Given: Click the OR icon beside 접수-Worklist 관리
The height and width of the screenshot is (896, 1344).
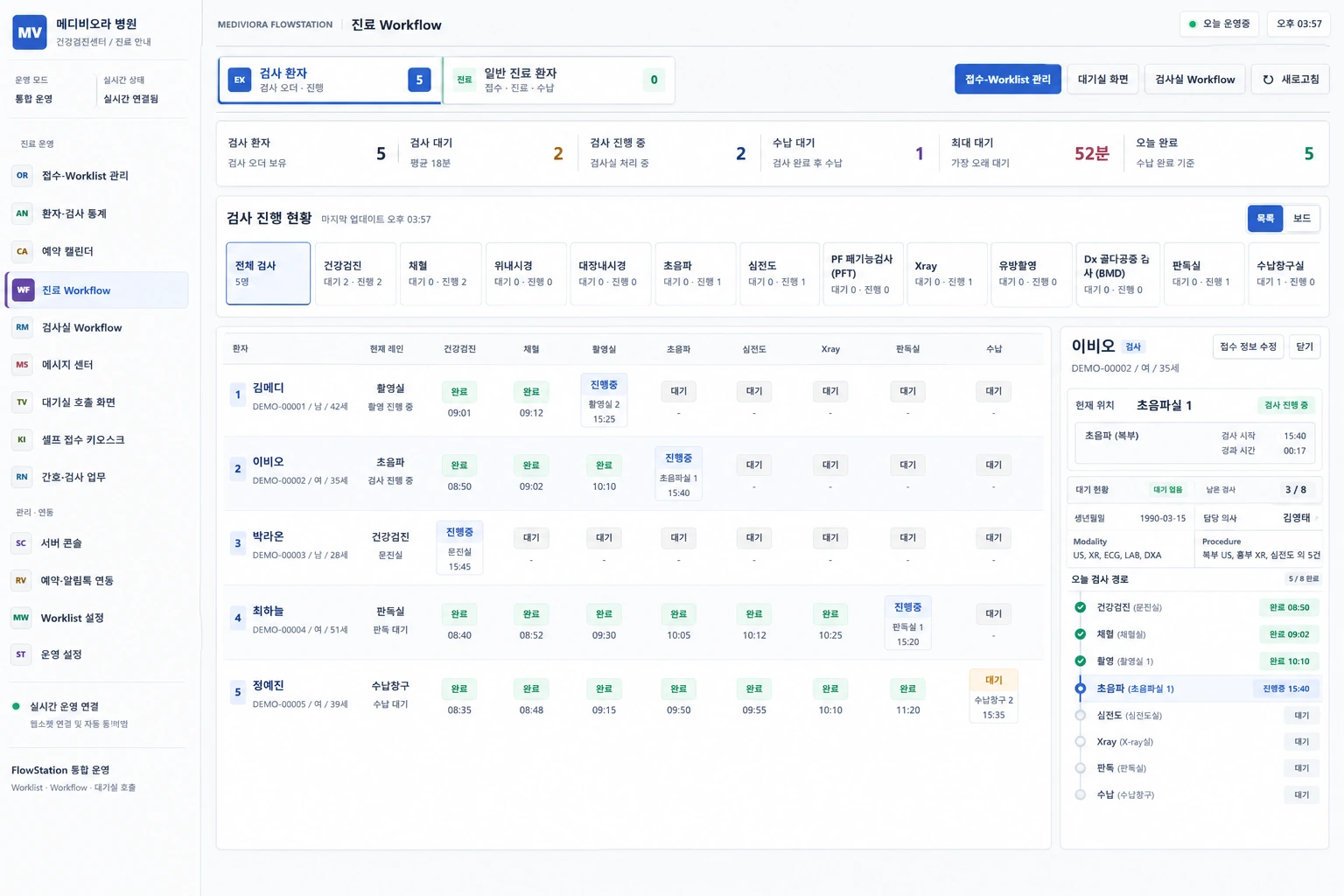Looking at the screenshot, I should (x=22, y=176).
